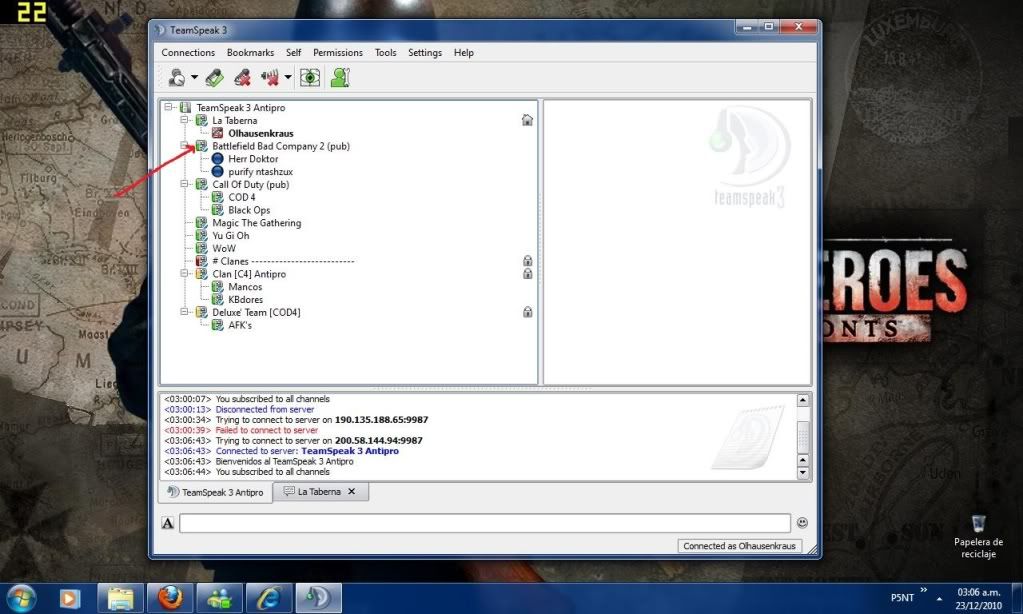Click the lock icon on Deluxe' Team row
Viewport: 1023px width, 614px height.
click(527, 312)
